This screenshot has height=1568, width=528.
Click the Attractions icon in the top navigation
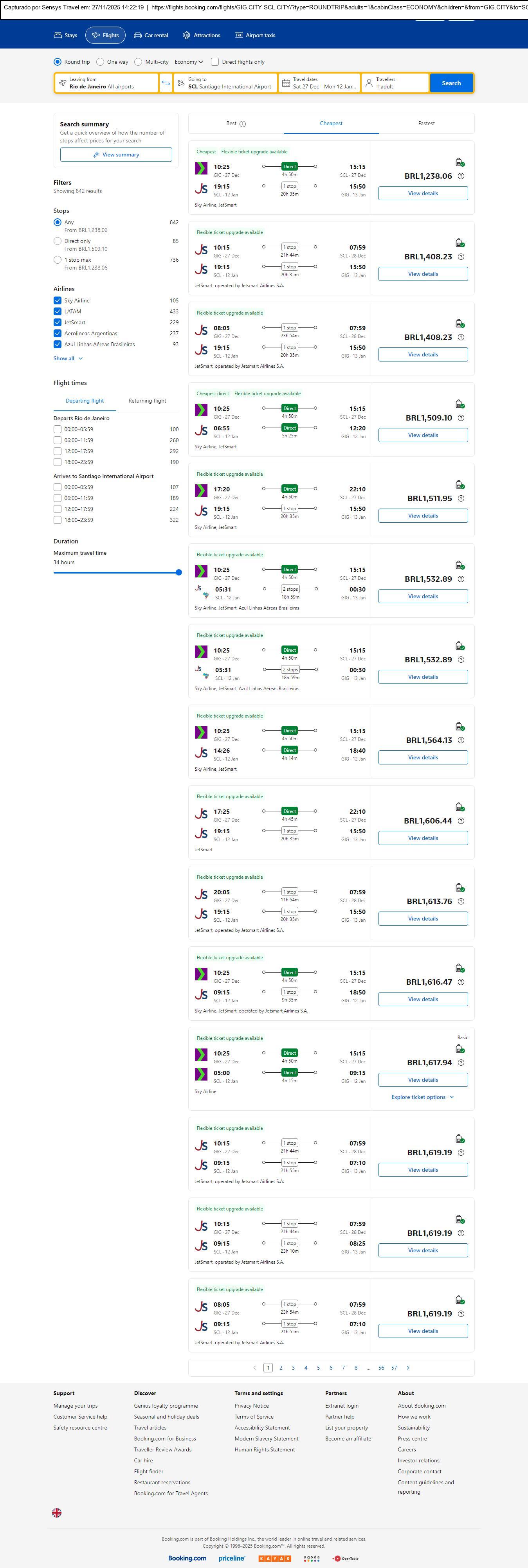186,35
